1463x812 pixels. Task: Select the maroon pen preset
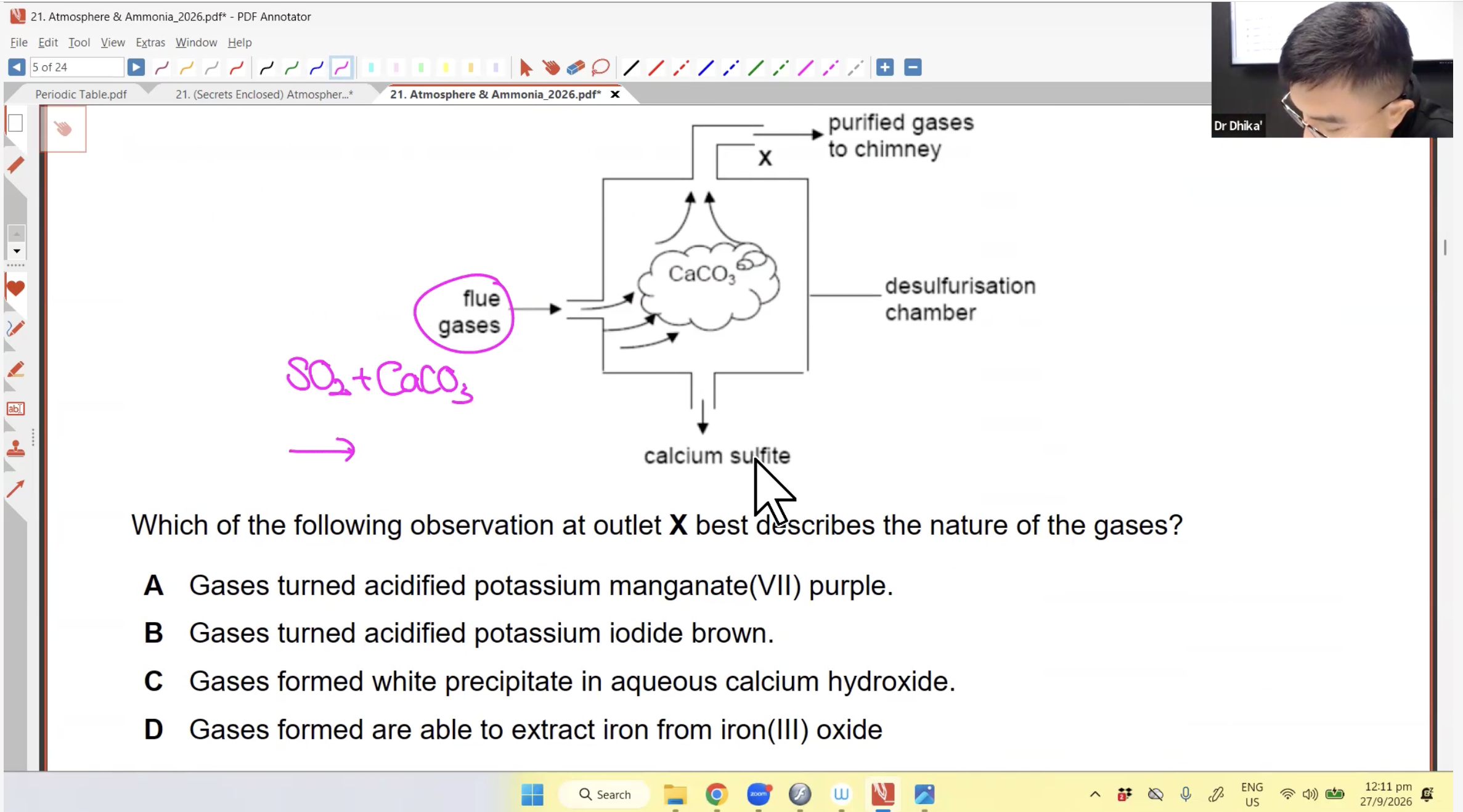pos(162,68)
